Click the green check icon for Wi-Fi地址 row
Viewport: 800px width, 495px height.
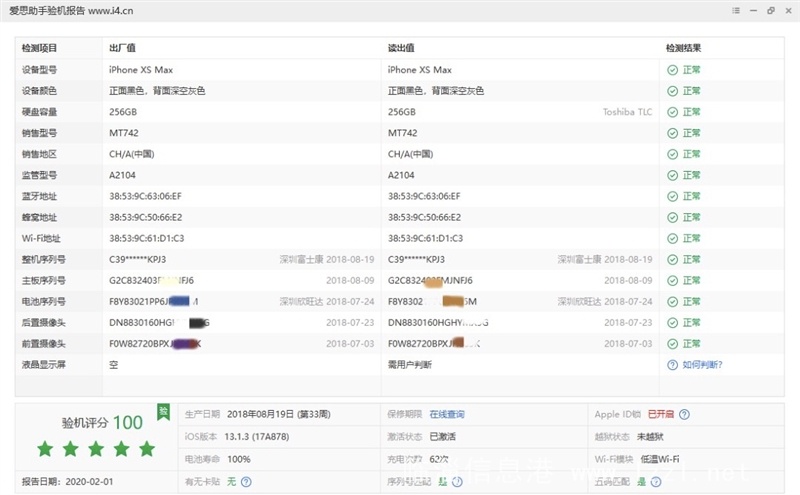[672, 239]
